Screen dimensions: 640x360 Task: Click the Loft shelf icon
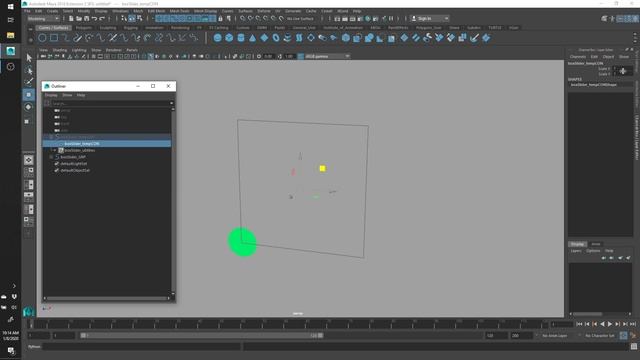[x=299, y=38]
